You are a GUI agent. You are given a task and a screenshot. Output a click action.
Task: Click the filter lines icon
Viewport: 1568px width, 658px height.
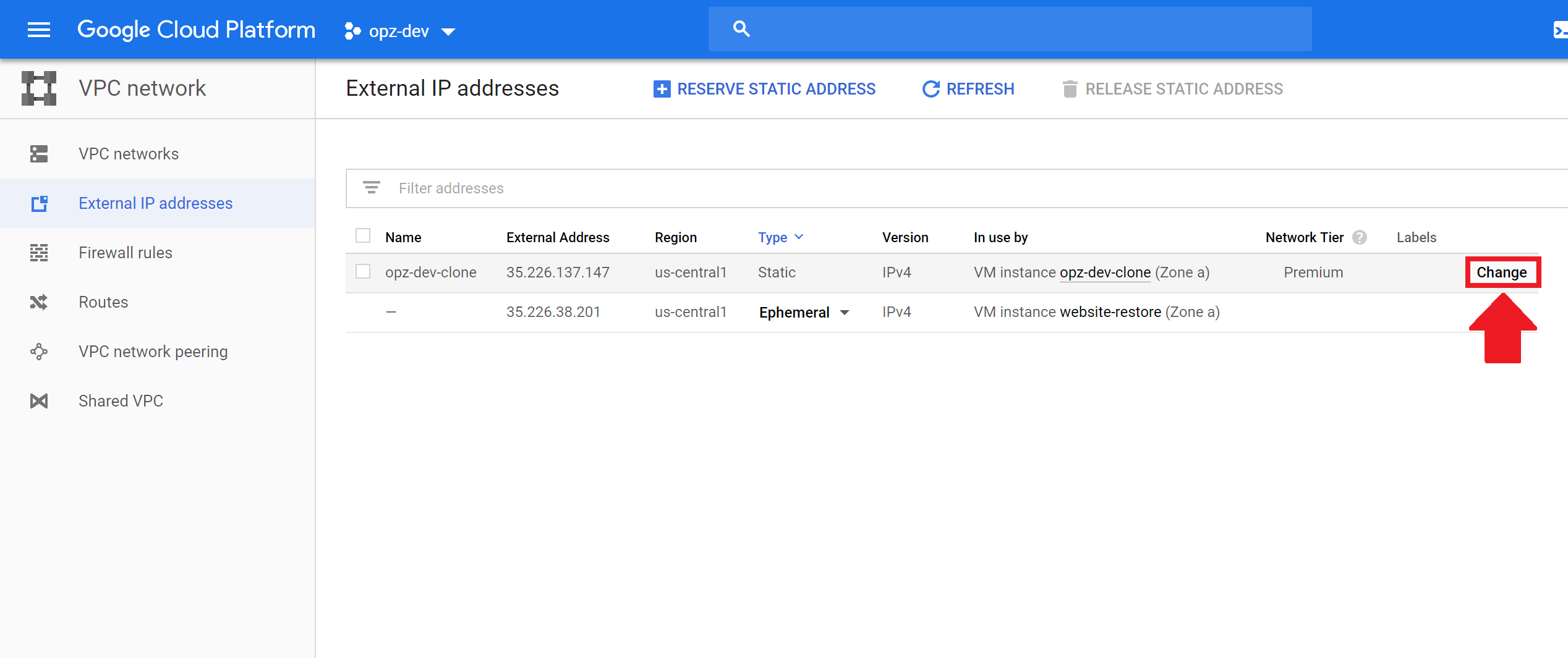click(x=371, y=187)
